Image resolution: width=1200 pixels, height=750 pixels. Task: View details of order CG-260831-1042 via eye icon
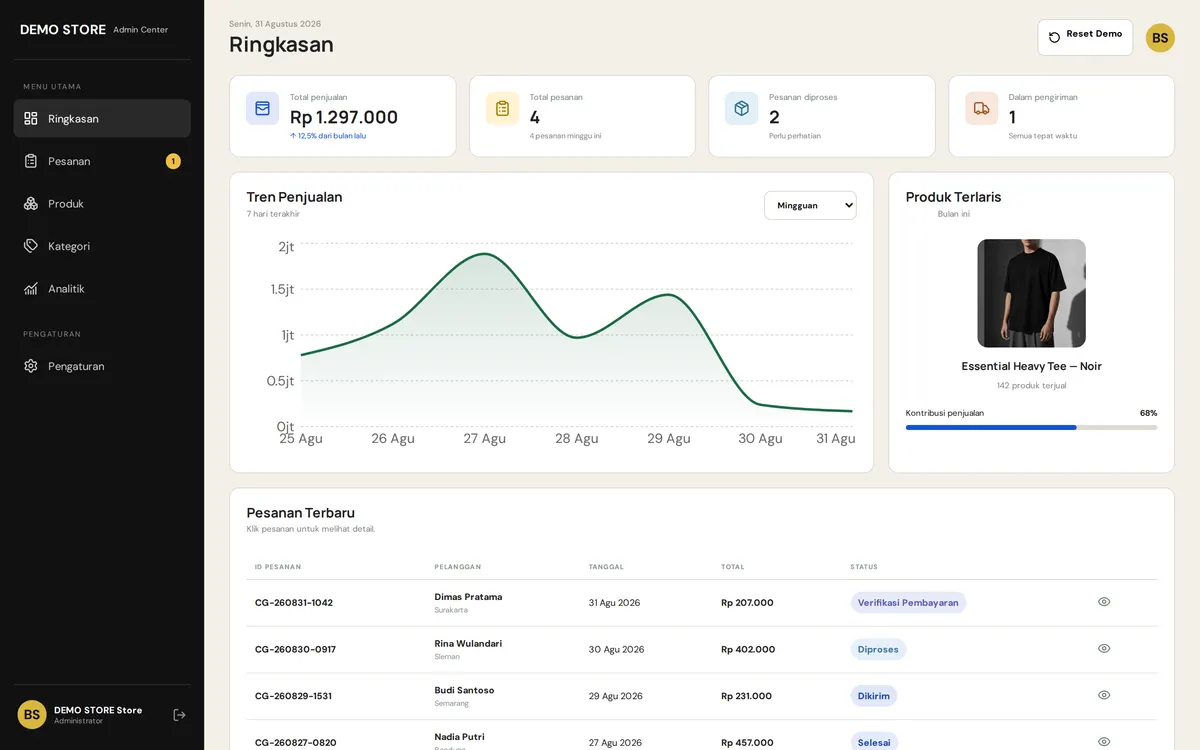click(x=1104, y=602)
